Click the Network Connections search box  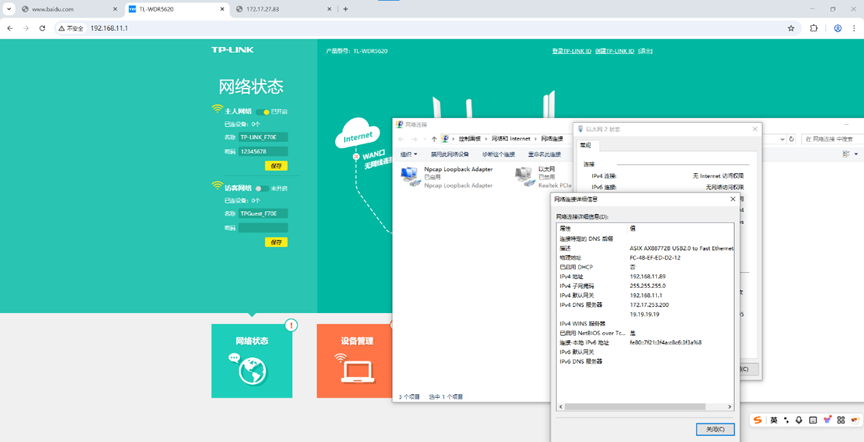point(832,139)
